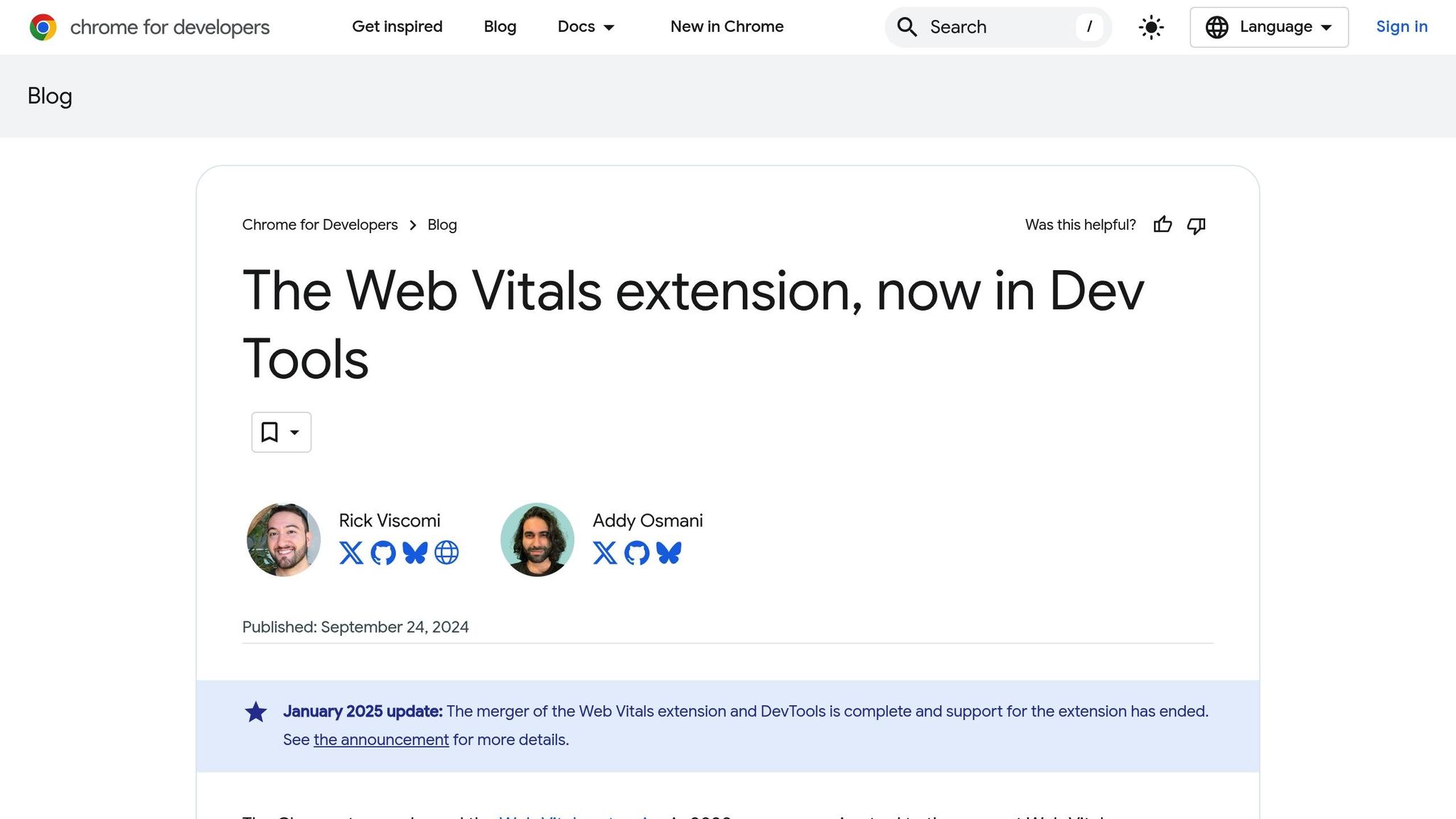Open Get inspired menu item
Screen dimensions: 1456x819
point(397,27)
